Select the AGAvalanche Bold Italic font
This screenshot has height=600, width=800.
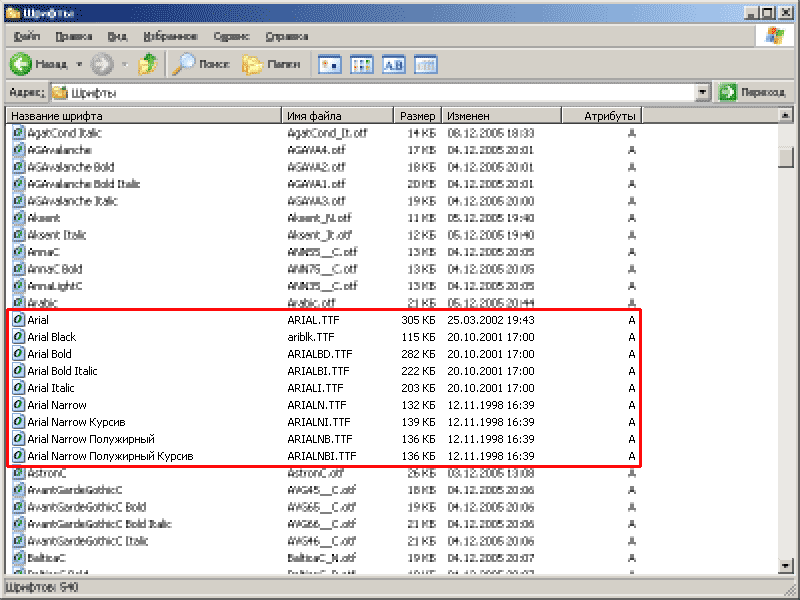84,184
